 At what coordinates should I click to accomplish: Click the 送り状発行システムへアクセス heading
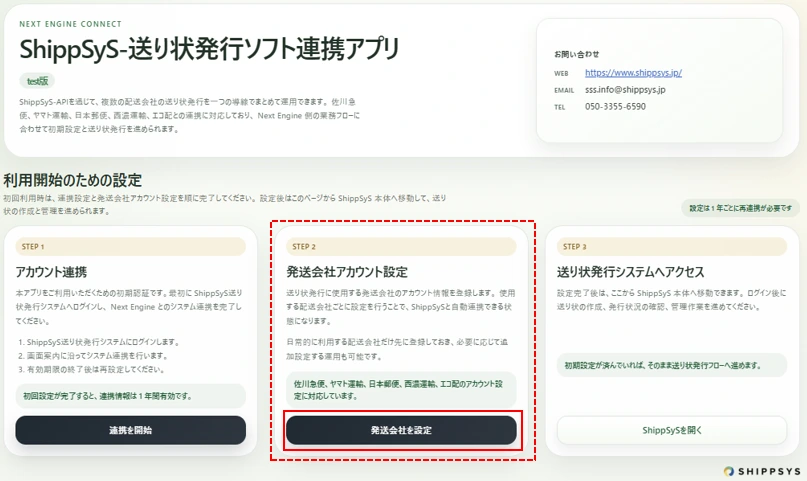(x=630, y=272)
